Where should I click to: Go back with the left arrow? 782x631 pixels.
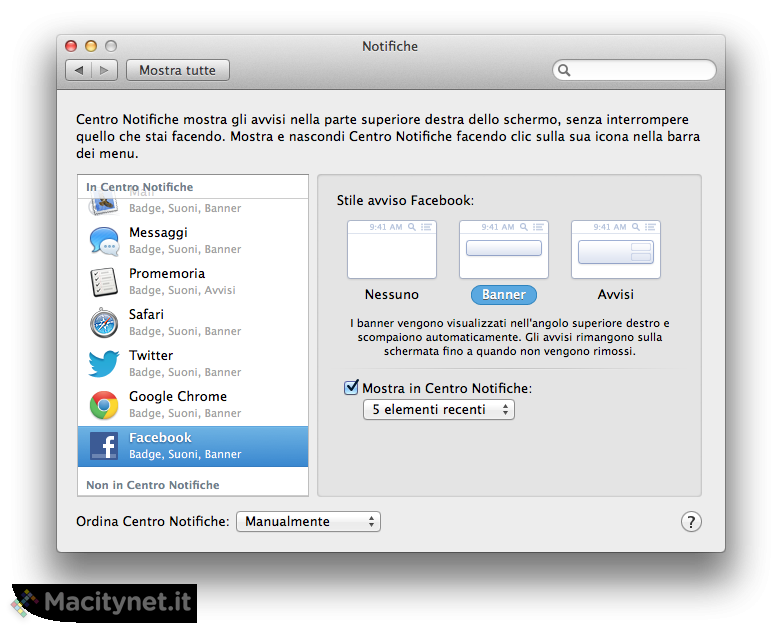(79, 70)
